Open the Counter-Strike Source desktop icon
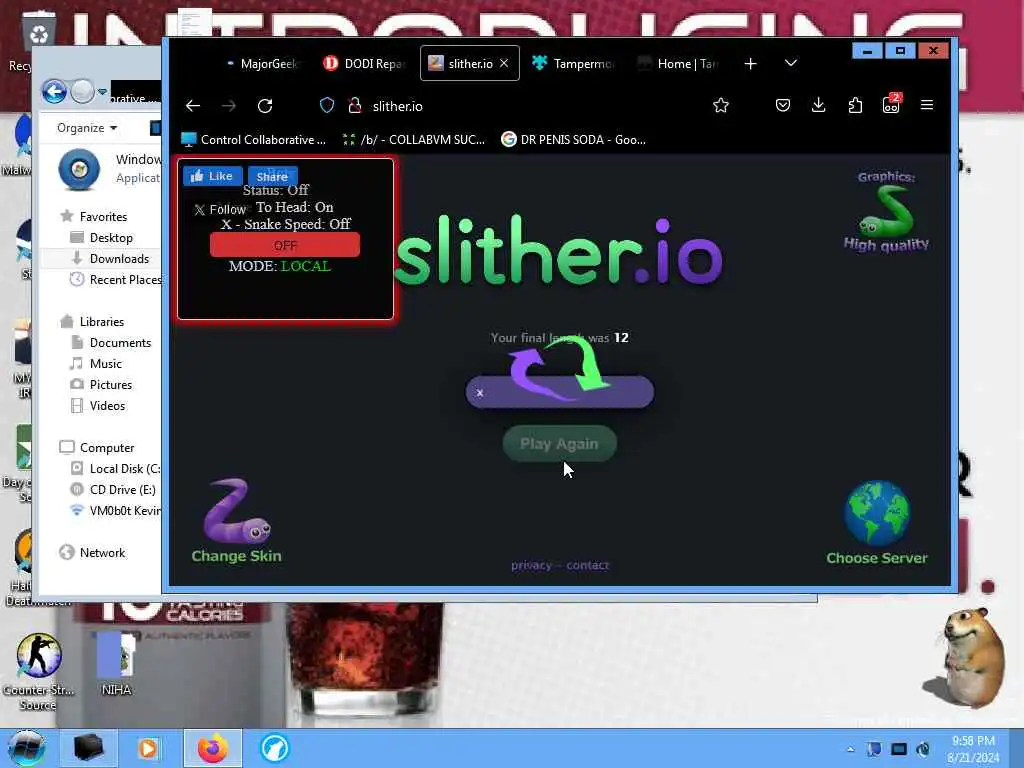 tap(39, 673)
